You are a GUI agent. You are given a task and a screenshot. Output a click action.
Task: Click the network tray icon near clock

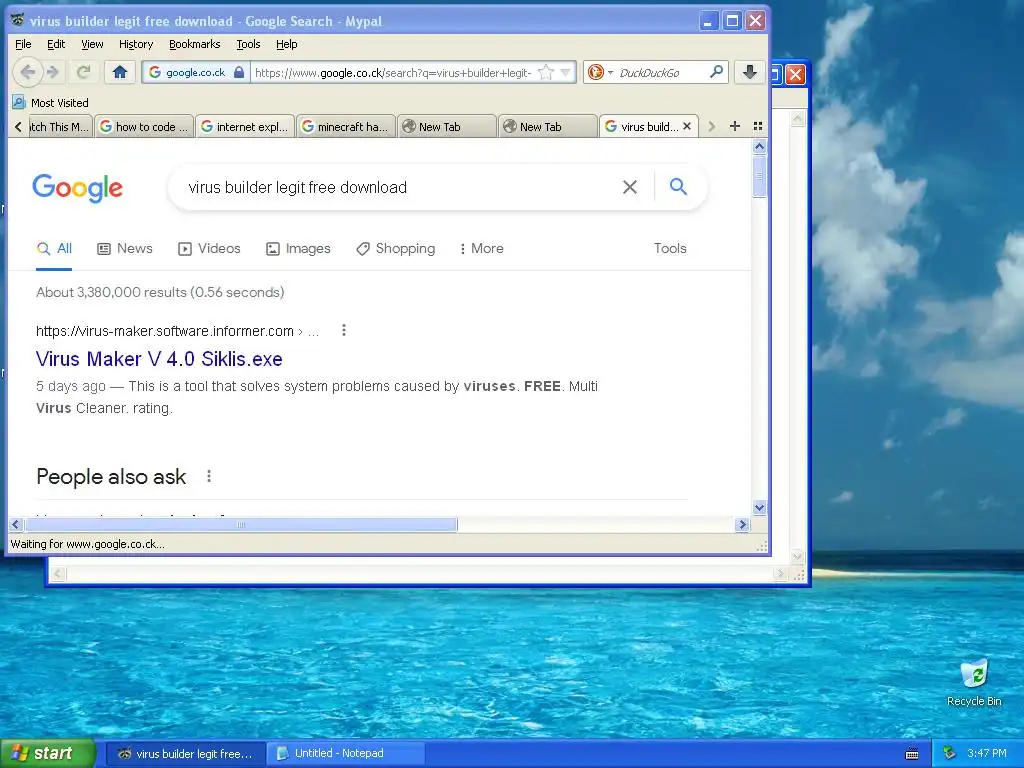point(949,754)
